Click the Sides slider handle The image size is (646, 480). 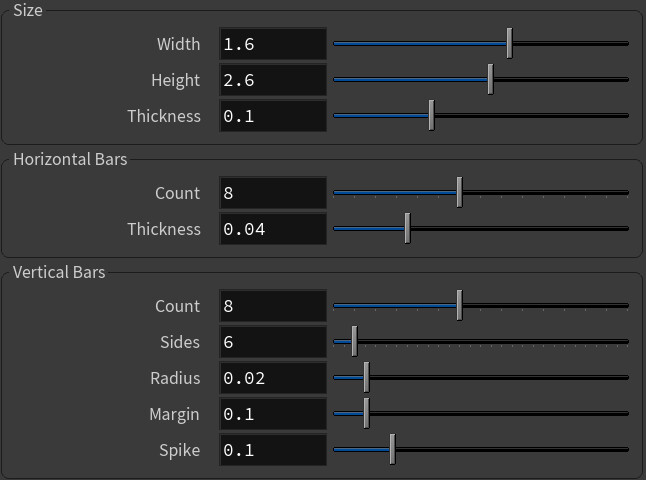click(354, 341)
